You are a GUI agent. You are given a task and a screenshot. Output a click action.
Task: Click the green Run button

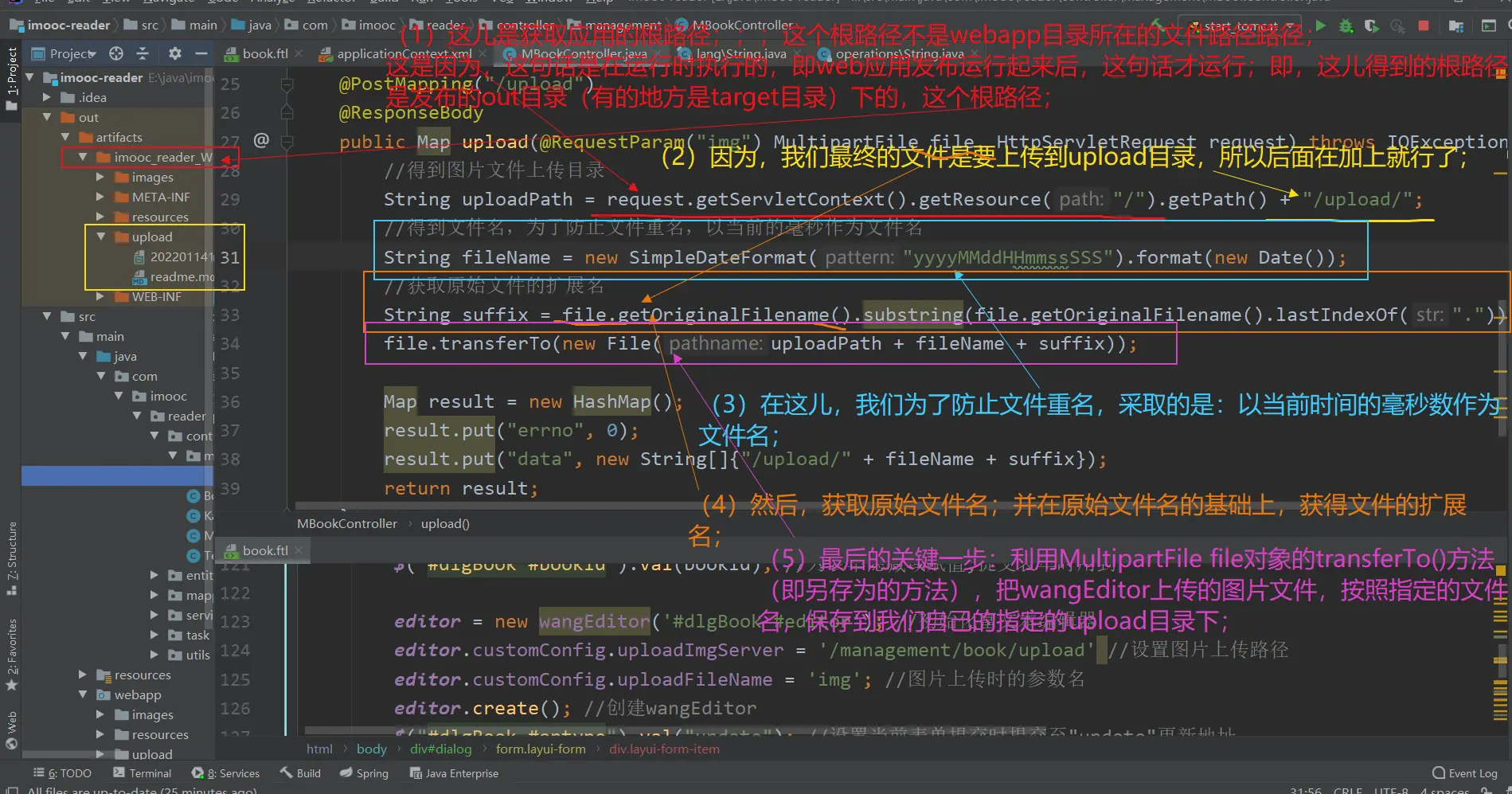1321,25
